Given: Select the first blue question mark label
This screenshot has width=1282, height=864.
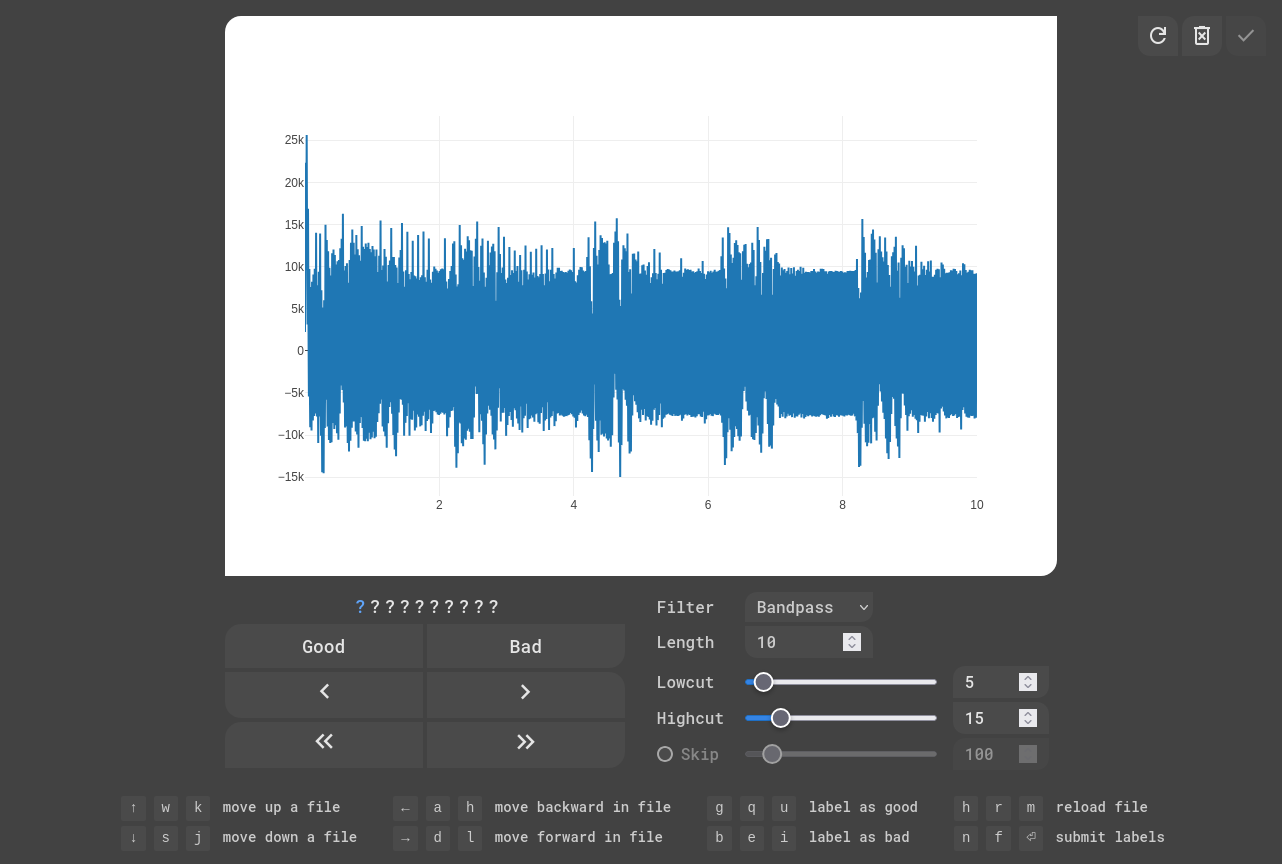Looking at the screenshot, I should coord(360,607).
